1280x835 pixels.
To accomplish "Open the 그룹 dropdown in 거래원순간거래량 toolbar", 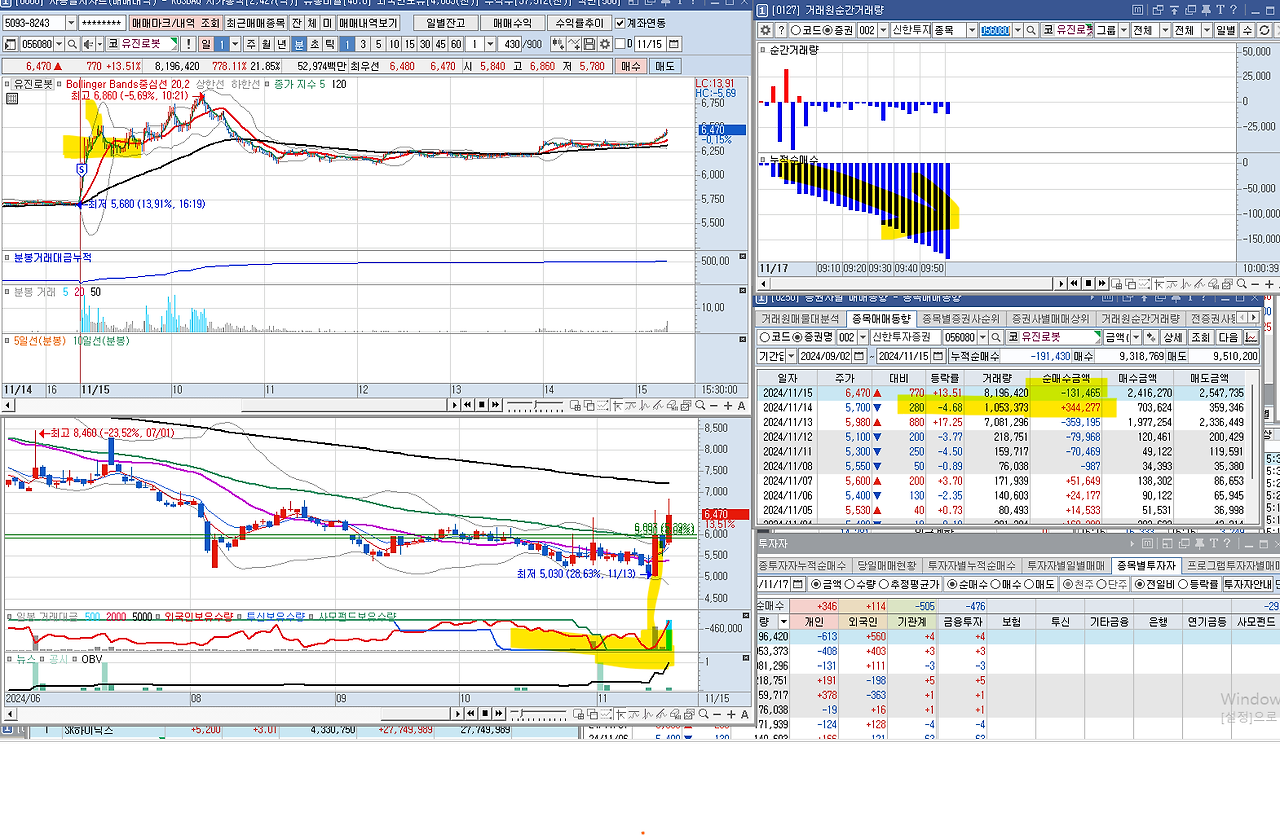I will point(1124,30).
